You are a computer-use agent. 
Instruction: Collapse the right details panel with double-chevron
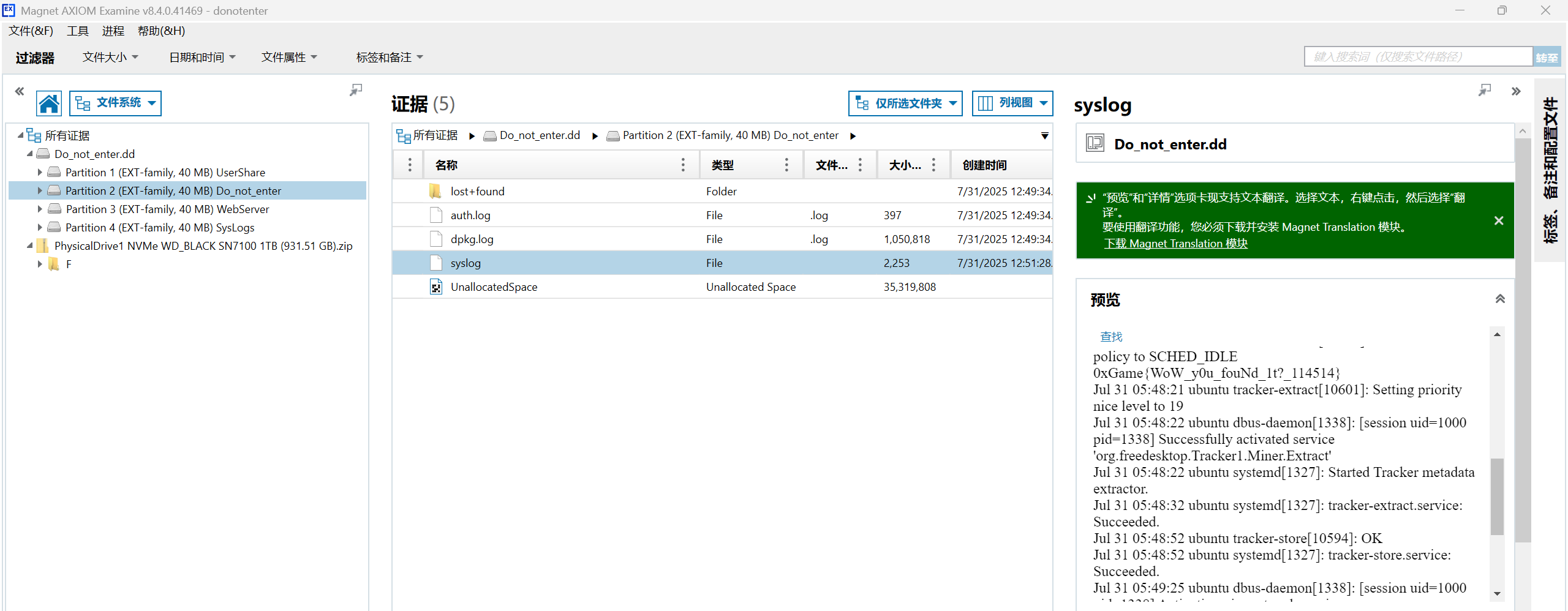point(1516,91)
